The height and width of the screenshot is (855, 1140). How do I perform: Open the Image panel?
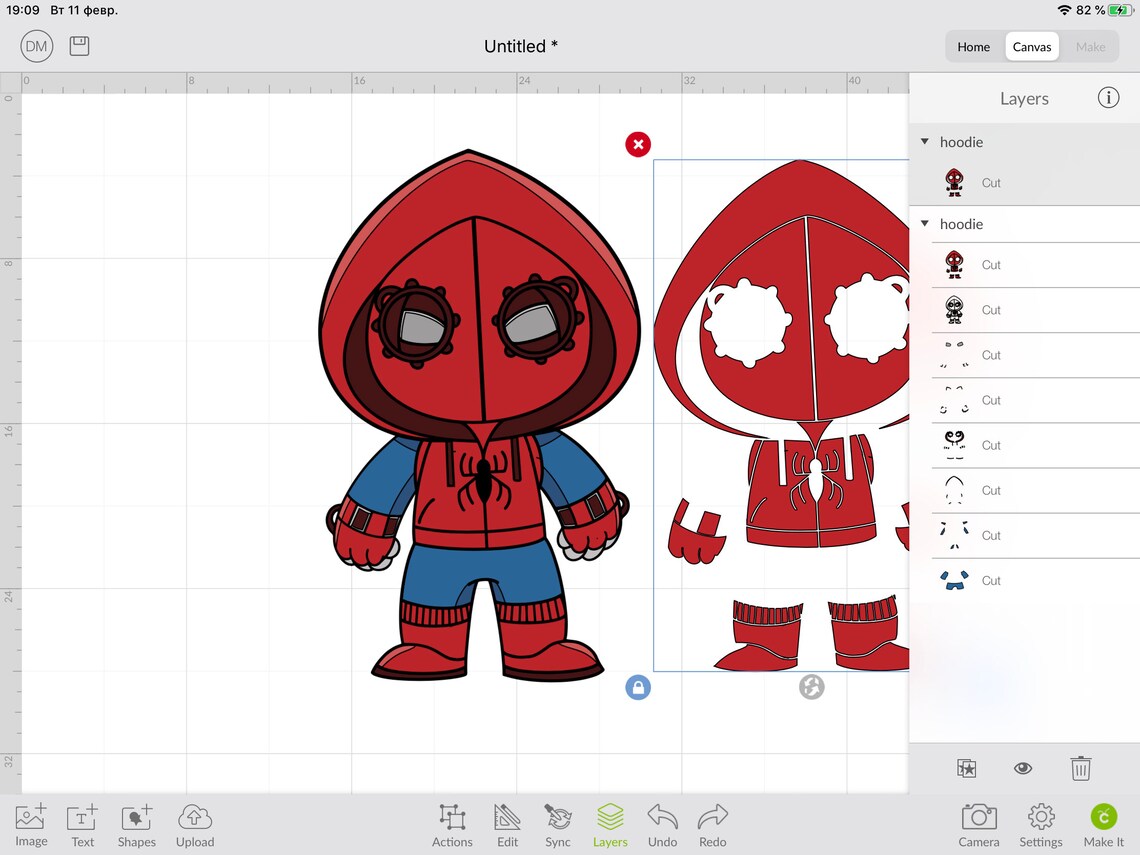[30, 823]
